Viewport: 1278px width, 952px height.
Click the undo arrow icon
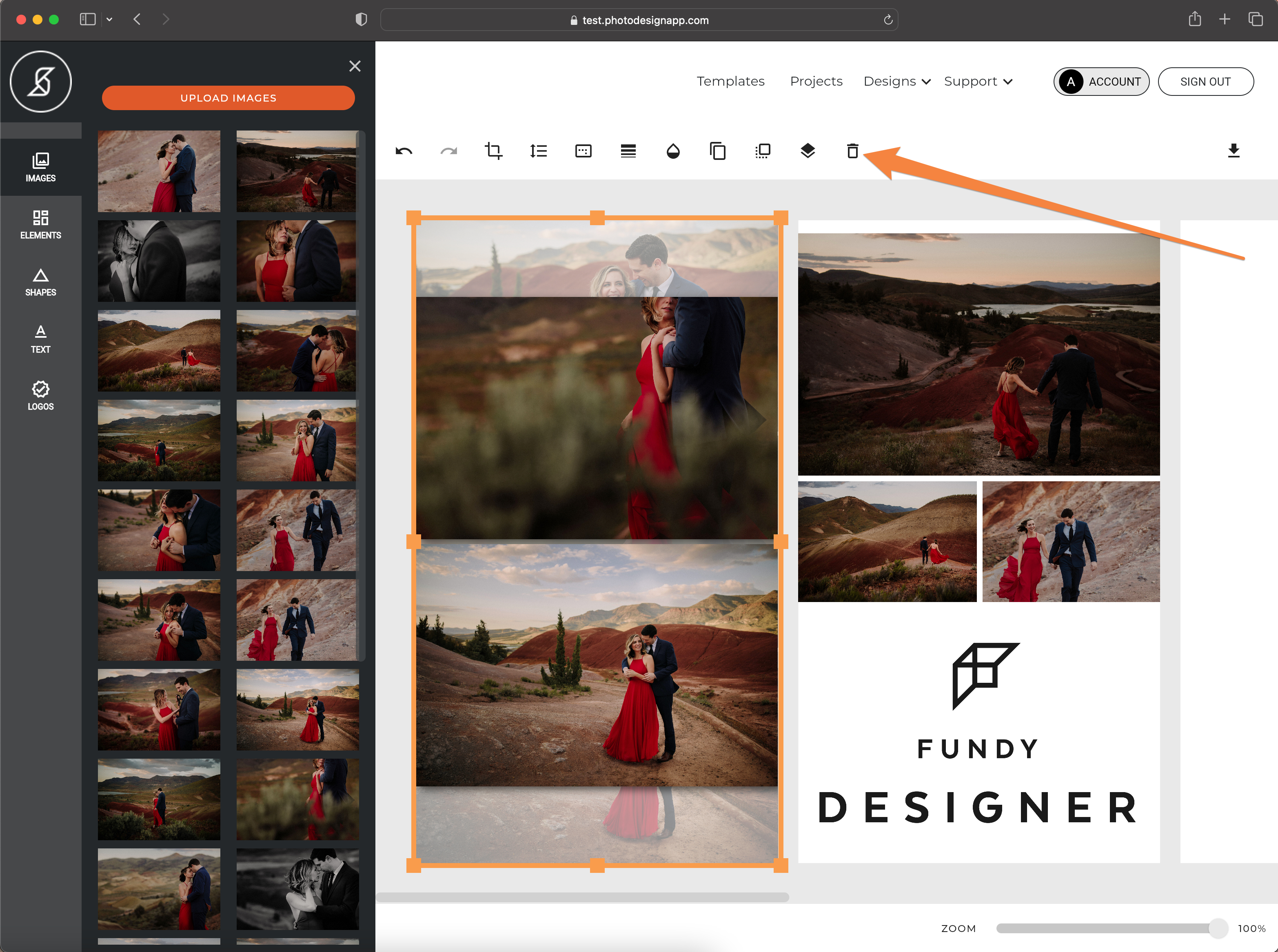coord(404,151)
